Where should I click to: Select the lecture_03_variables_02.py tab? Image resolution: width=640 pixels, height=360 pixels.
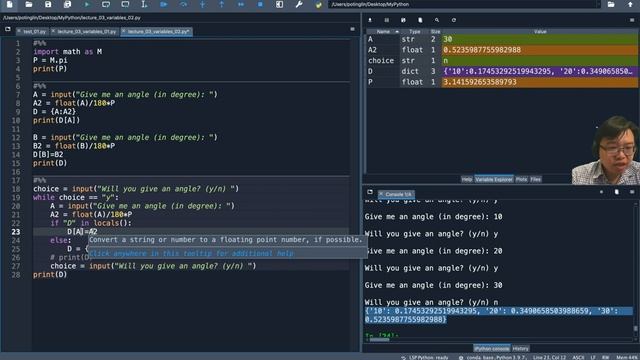(158, 31)
